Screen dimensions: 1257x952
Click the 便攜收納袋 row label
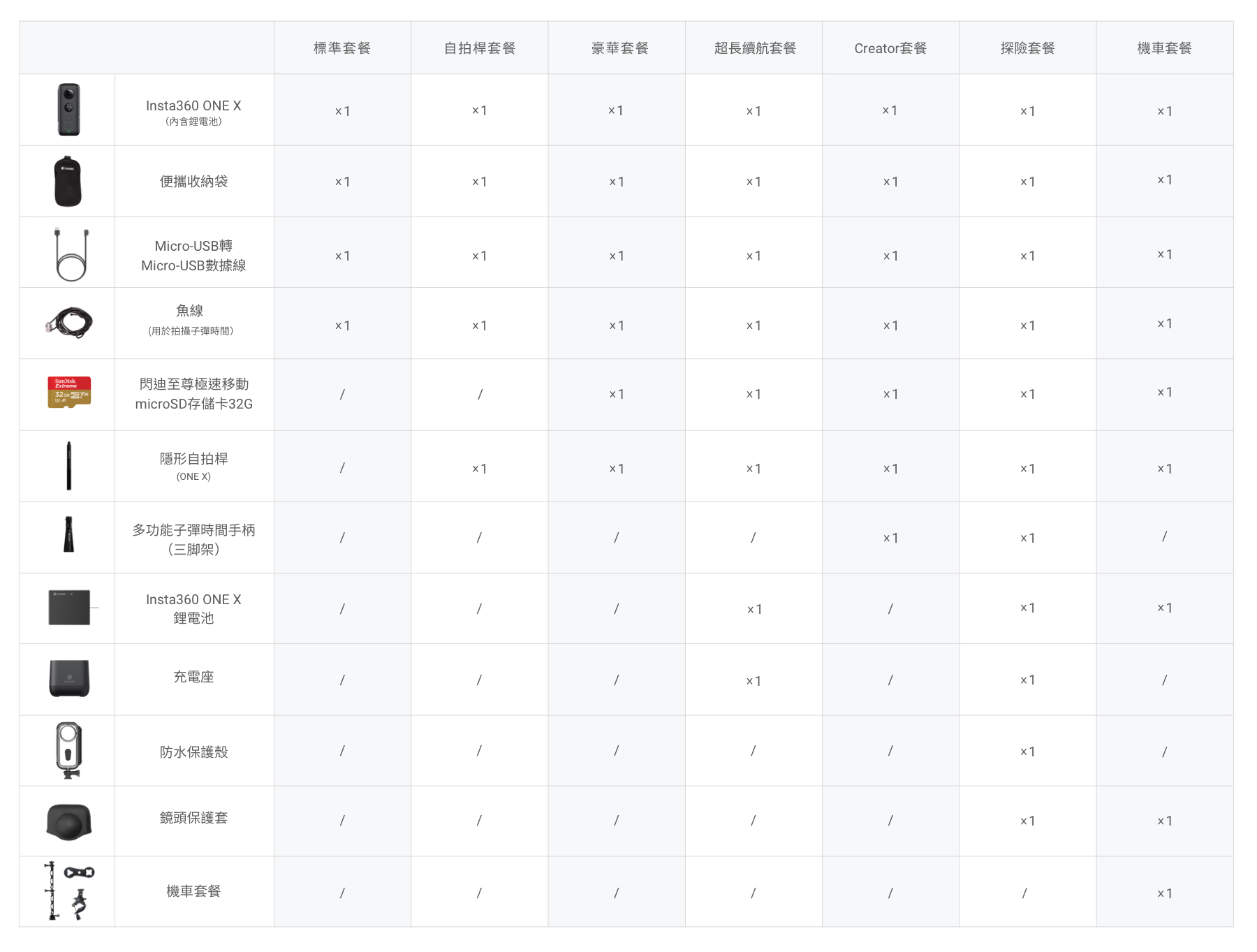pyautogui.click(x=193, y=182)
